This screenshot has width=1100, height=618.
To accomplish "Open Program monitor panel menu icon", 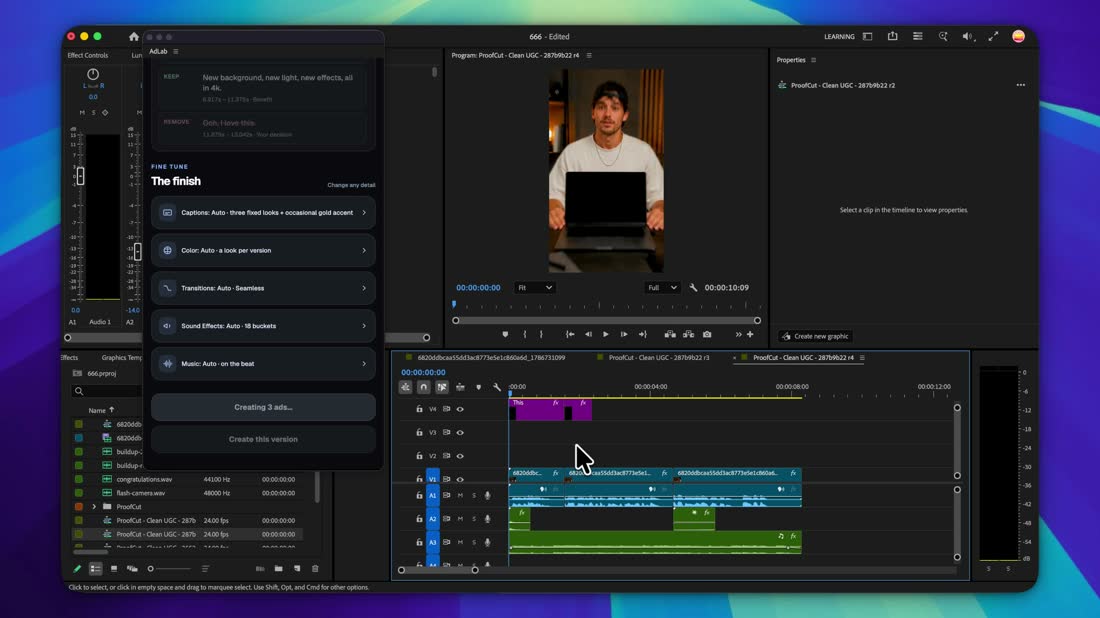I will pyautogui.click(x=589, y=55).
